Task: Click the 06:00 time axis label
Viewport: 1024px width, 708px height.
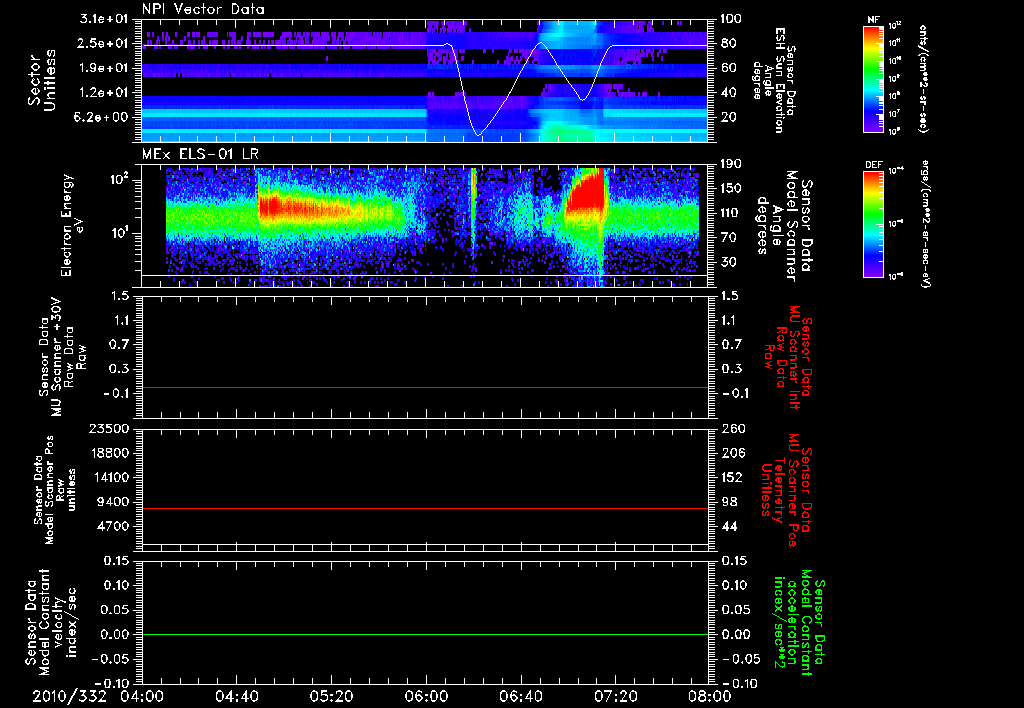Action: 426,696
